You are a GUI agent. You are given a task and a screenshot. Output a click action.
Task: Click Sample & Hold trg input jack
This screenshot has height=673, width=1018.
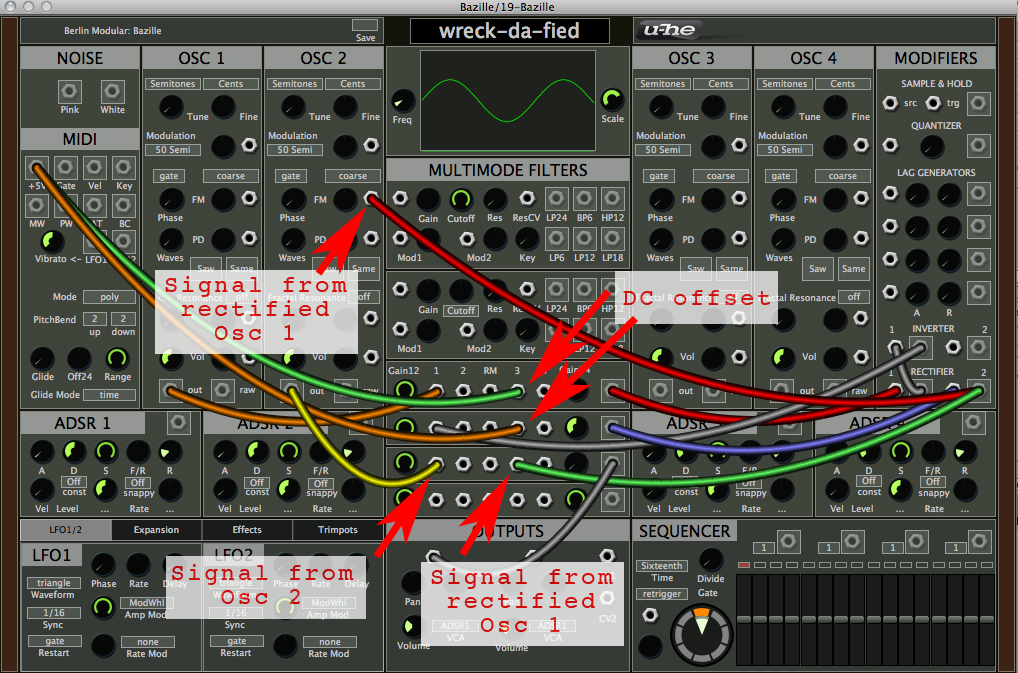tap(933, 103)
